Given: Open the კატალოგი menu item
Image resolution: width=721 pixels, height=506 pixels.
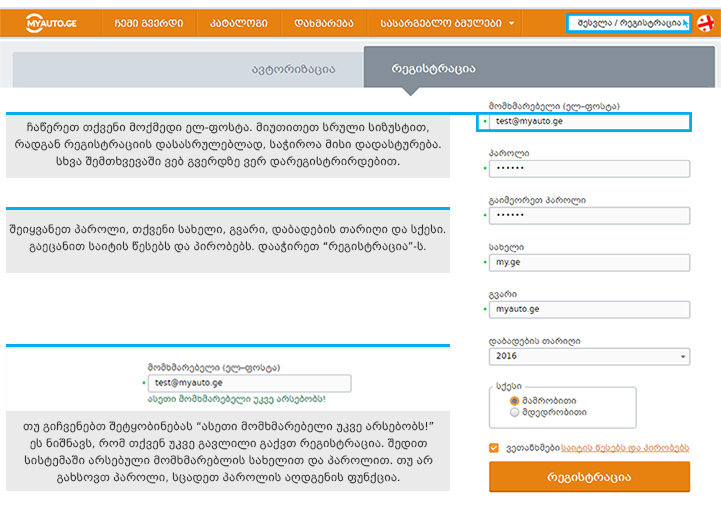Looking at the screenshot, I should click(239, 23).
